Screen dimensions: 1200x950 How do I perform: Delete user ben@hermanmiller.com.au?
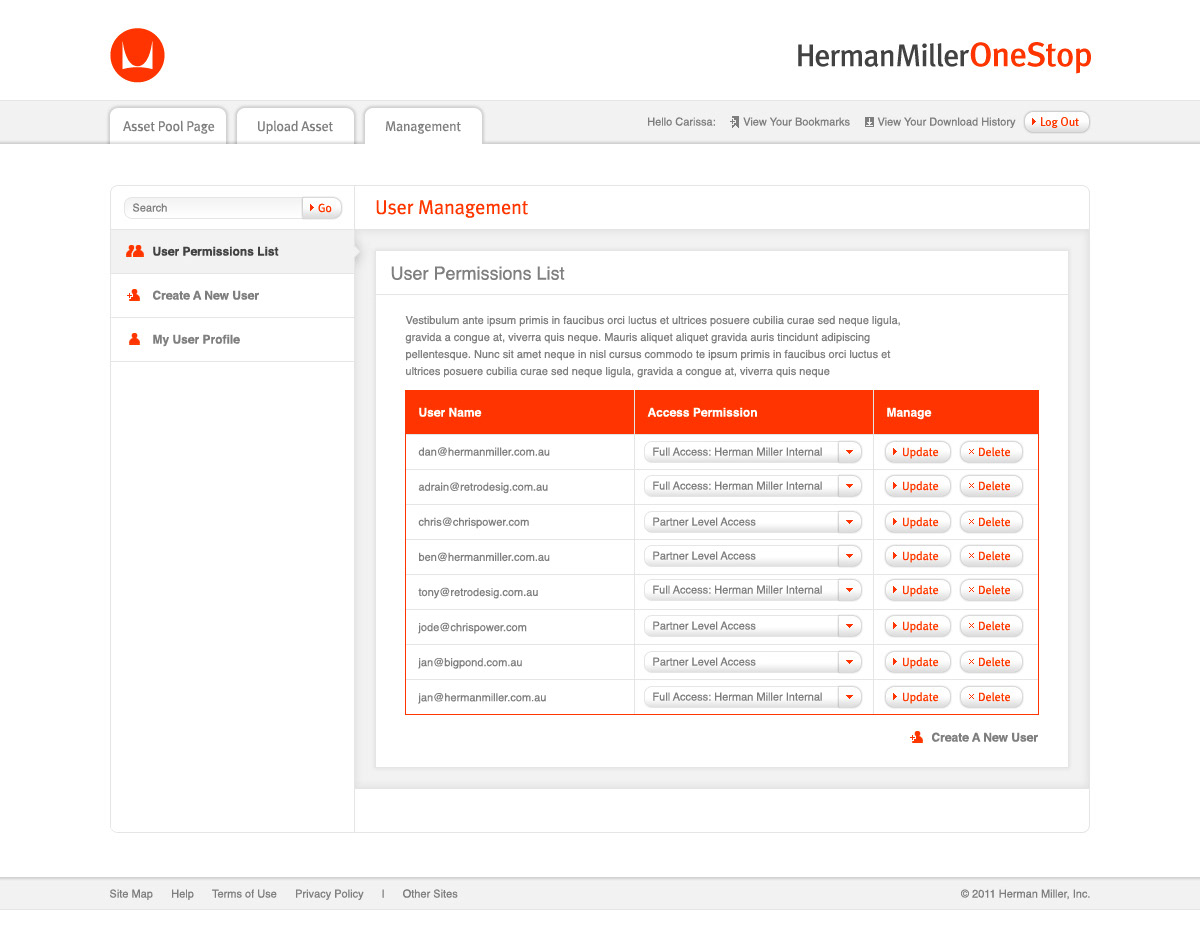(991, 556)
